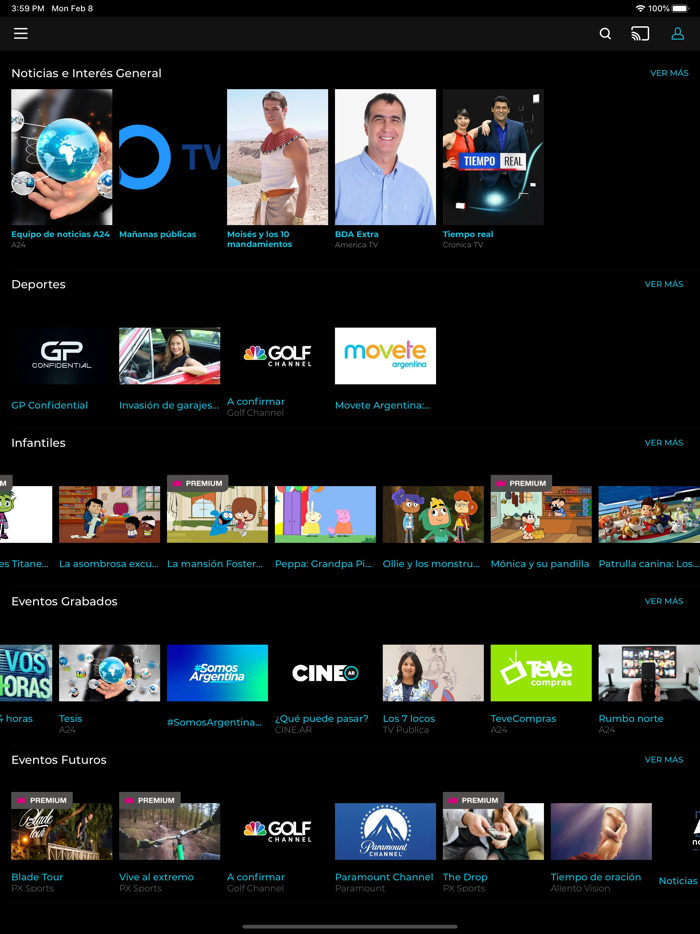This screenshot has height=934, width=700.
Task: Select 'A confirmar' title under Deportes
Action: click(x=256, y=401)
